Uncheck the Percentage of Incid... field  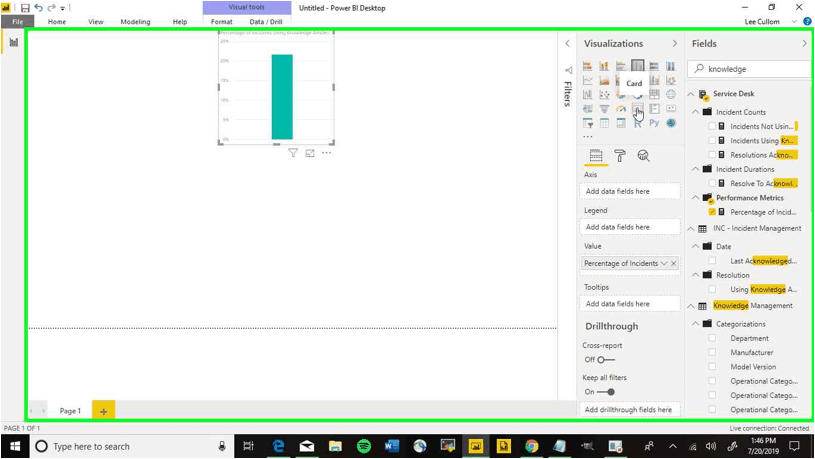(x=712, y=212)
